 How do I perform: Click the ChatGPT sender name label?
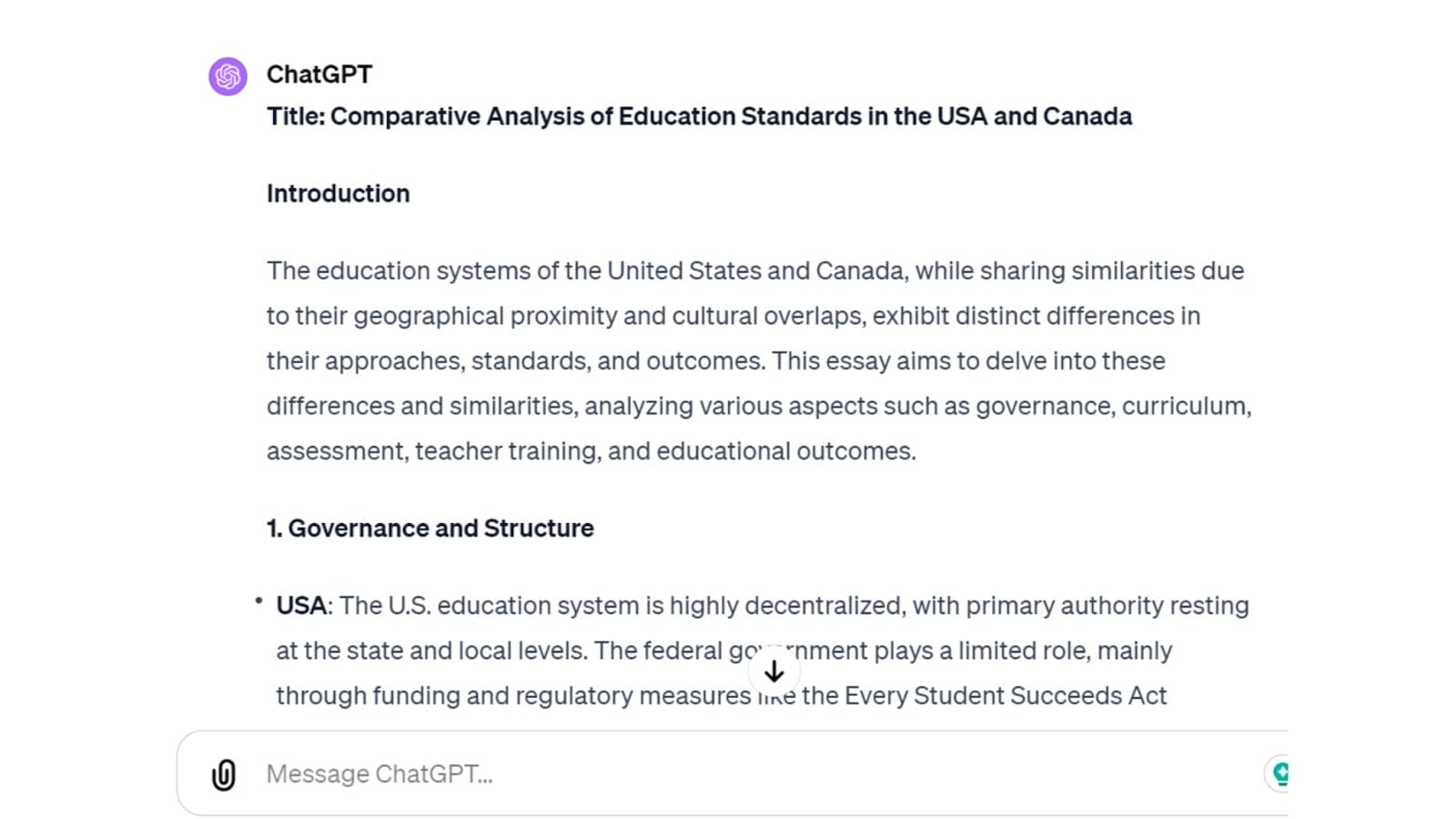pyautogui.click(x=319, y=75)
